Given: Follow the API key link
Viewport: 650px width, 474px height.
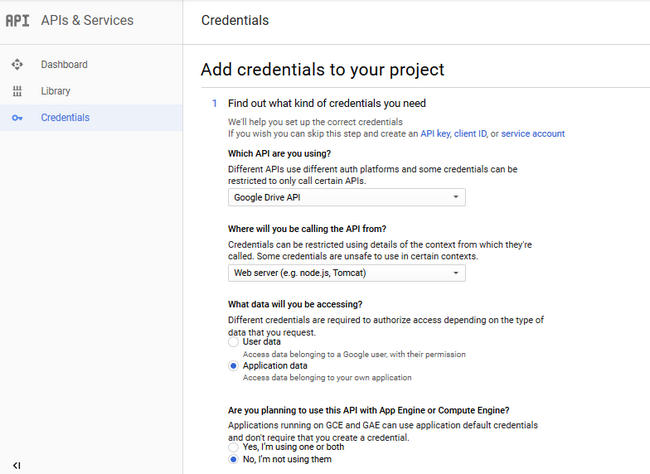Looking at the screenshot, I should (x=435, y=134).
